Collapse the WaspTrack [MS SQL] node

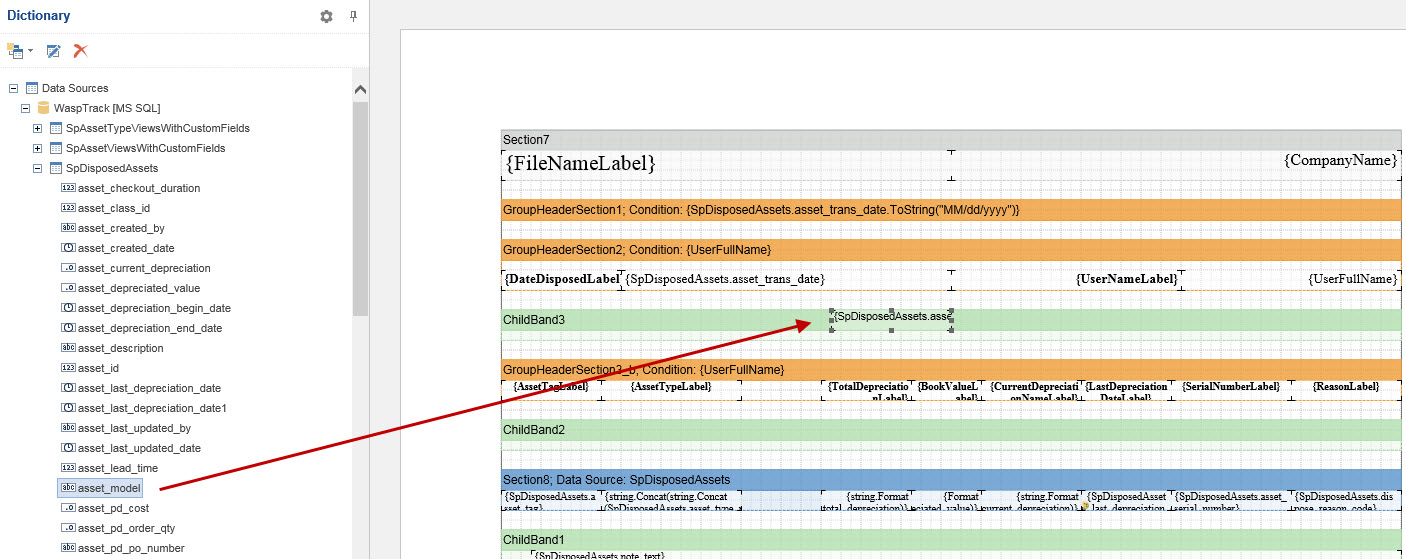(x=26, y=108)
